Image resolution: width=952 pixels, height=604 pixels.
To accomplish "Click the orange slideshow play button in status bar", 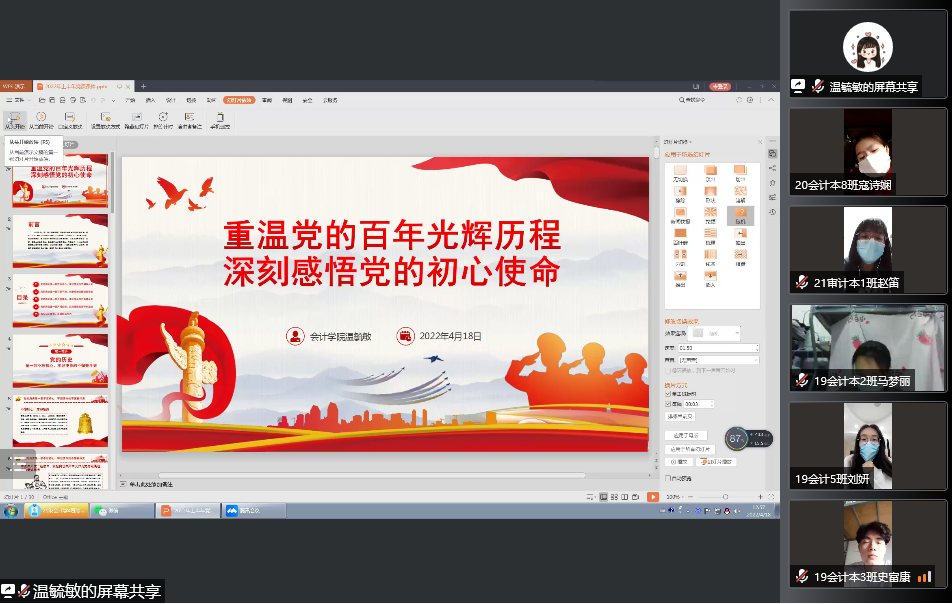I will click(x=652, y=497).
